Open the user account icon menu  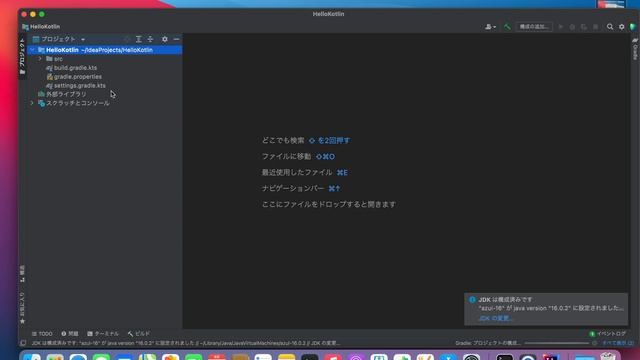[x=490, y=27]
